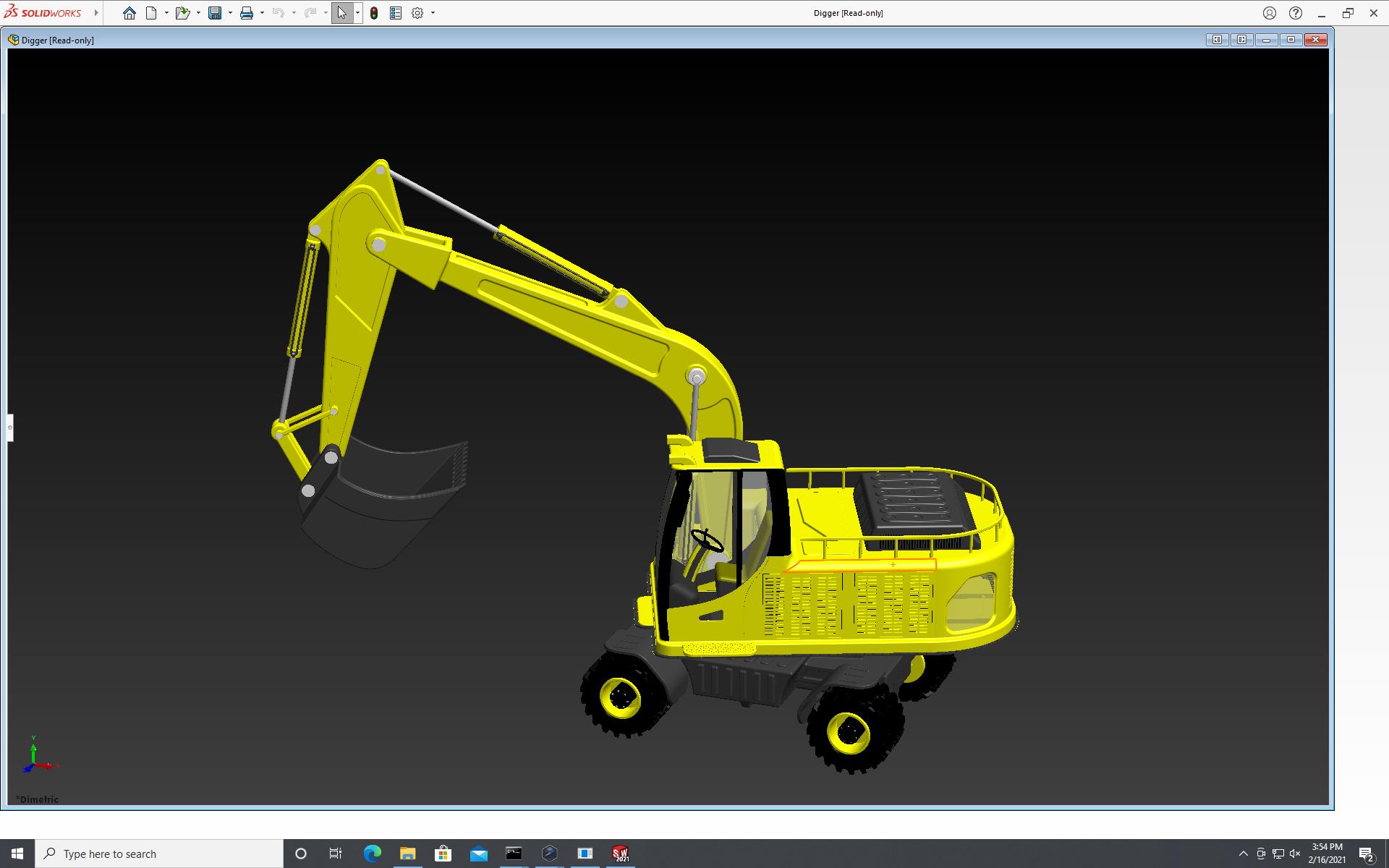Click the Home welcome icon
The height and width of the screenshot is (868, 1389).
pyautogui.click(x=129, y=13)
